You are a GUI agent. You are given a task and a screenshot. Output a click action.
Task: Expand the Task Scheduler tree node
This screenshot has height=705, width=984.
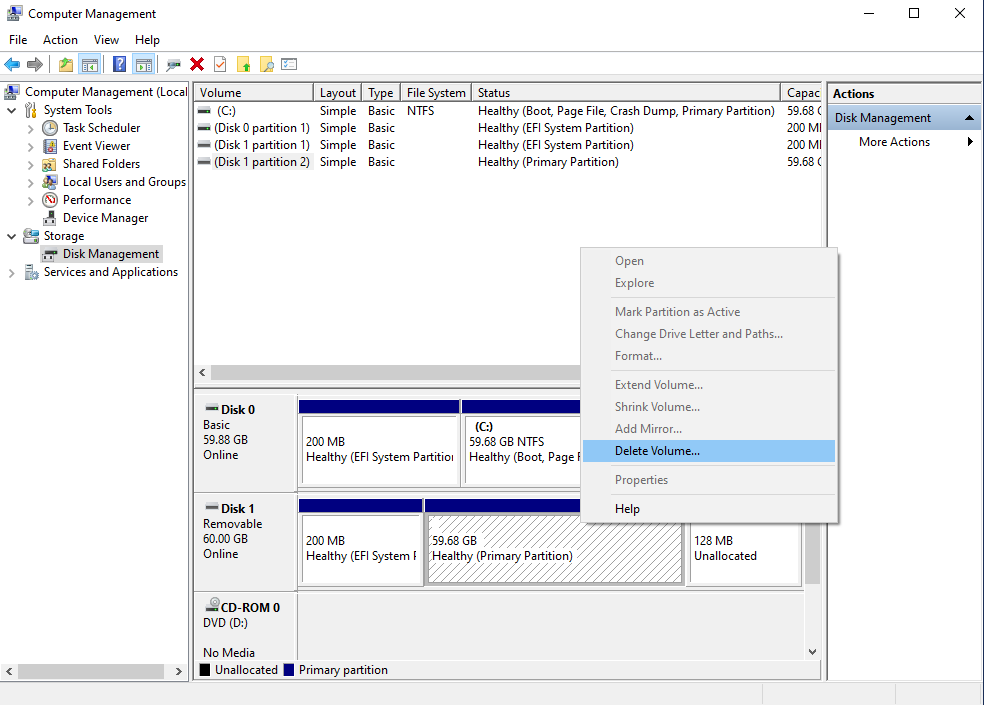click(x=31, y=128)
